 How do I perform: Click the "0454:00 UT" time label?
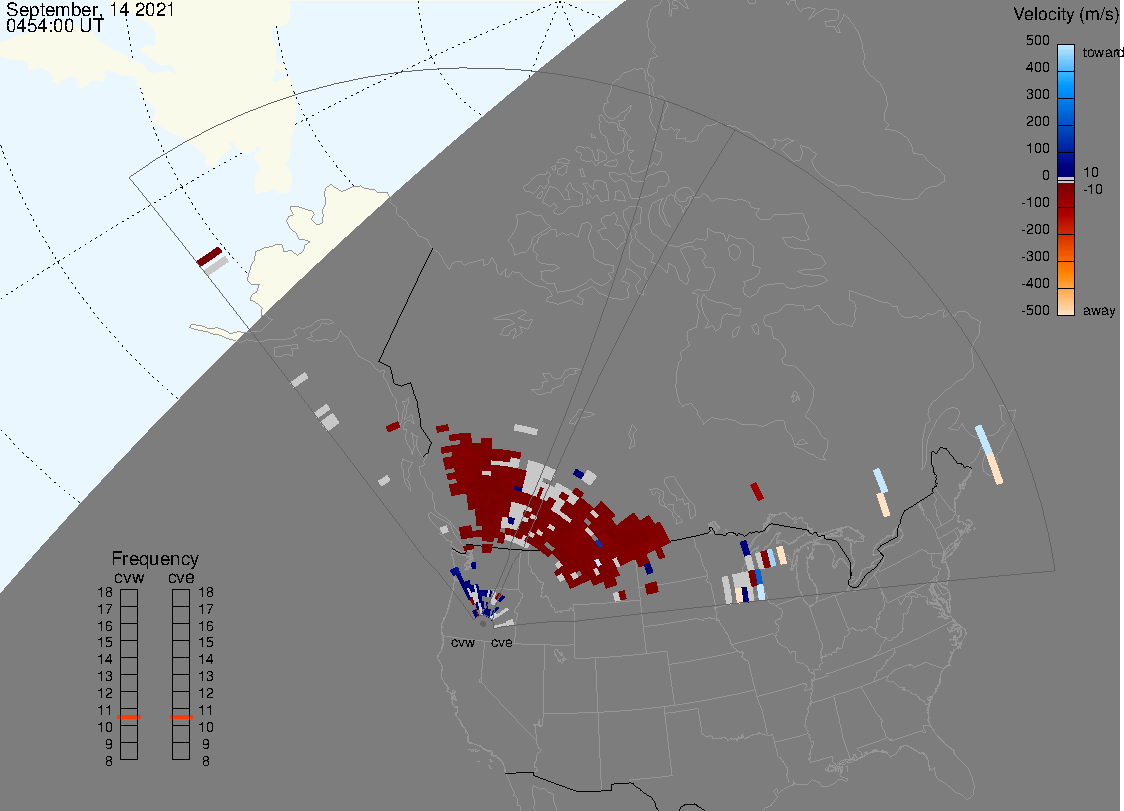coord(54,26)
